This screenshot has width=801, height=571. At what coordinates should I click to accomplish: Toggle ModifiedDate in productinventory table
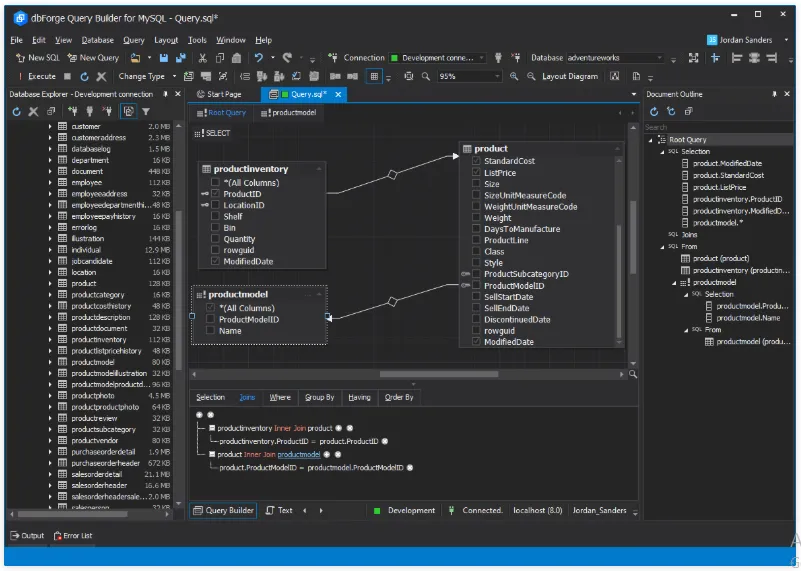click(x=215, y=261)
